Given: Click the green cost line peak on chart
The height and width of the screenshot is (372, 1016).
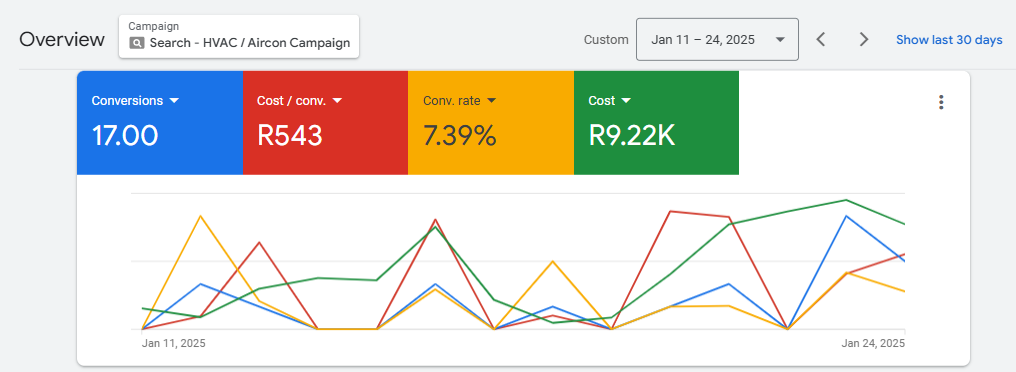Looking at the screenshot, I should click(x=846, y=200).
